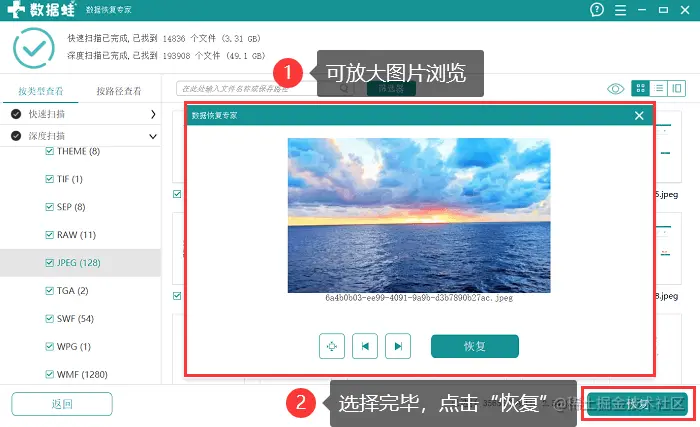This screenshot has width=700, height=427.
Task: Expand the 快速扫描 section arrow
Action: pos(153,114)
